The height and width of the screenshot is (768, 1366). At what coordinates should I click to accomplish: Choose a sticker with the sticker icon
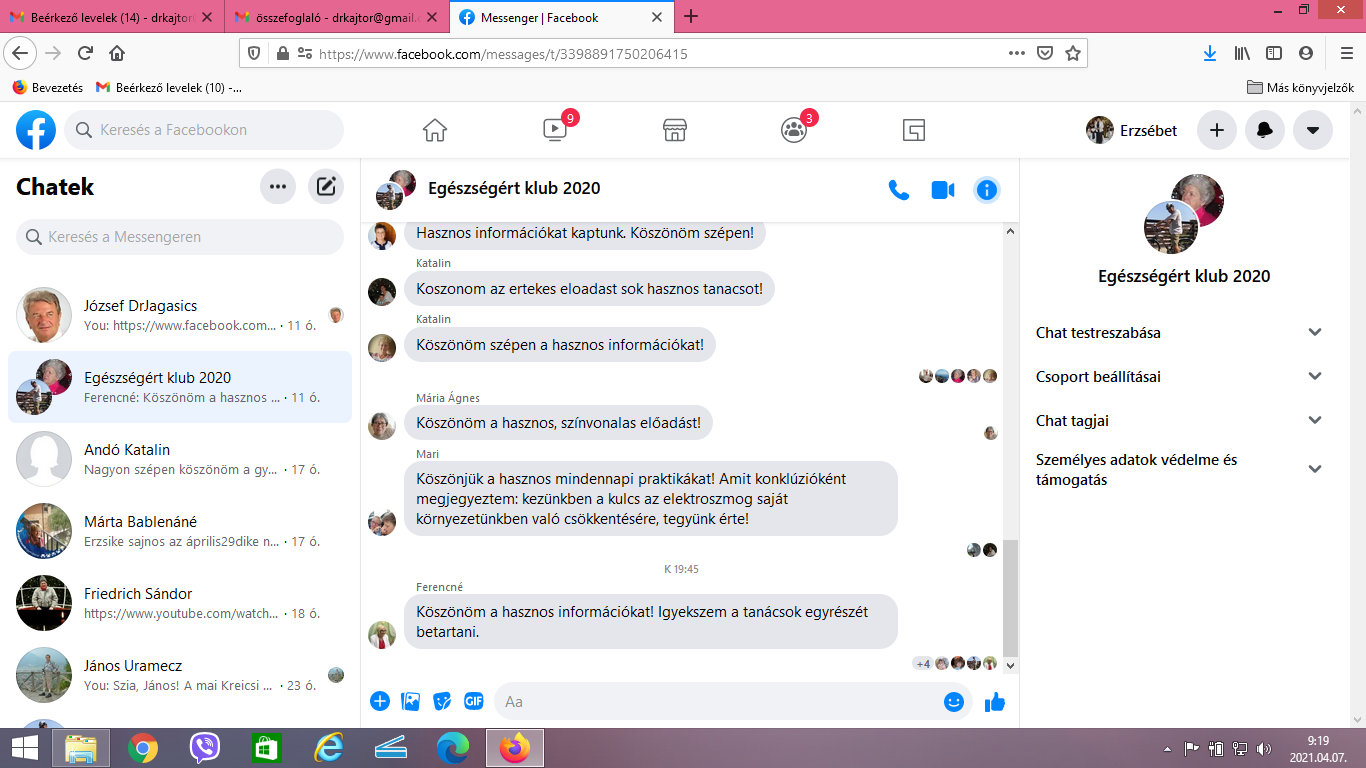coord(442,701)
